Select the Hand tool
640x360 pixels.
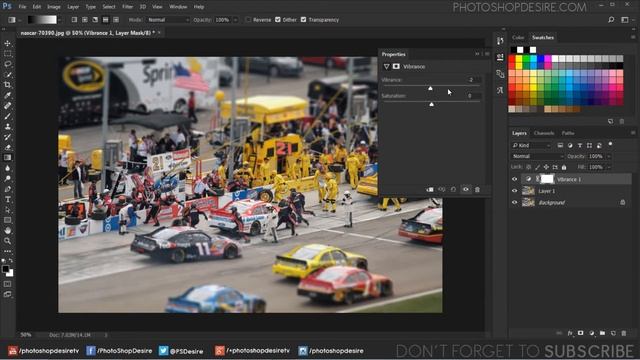[7, 231]
